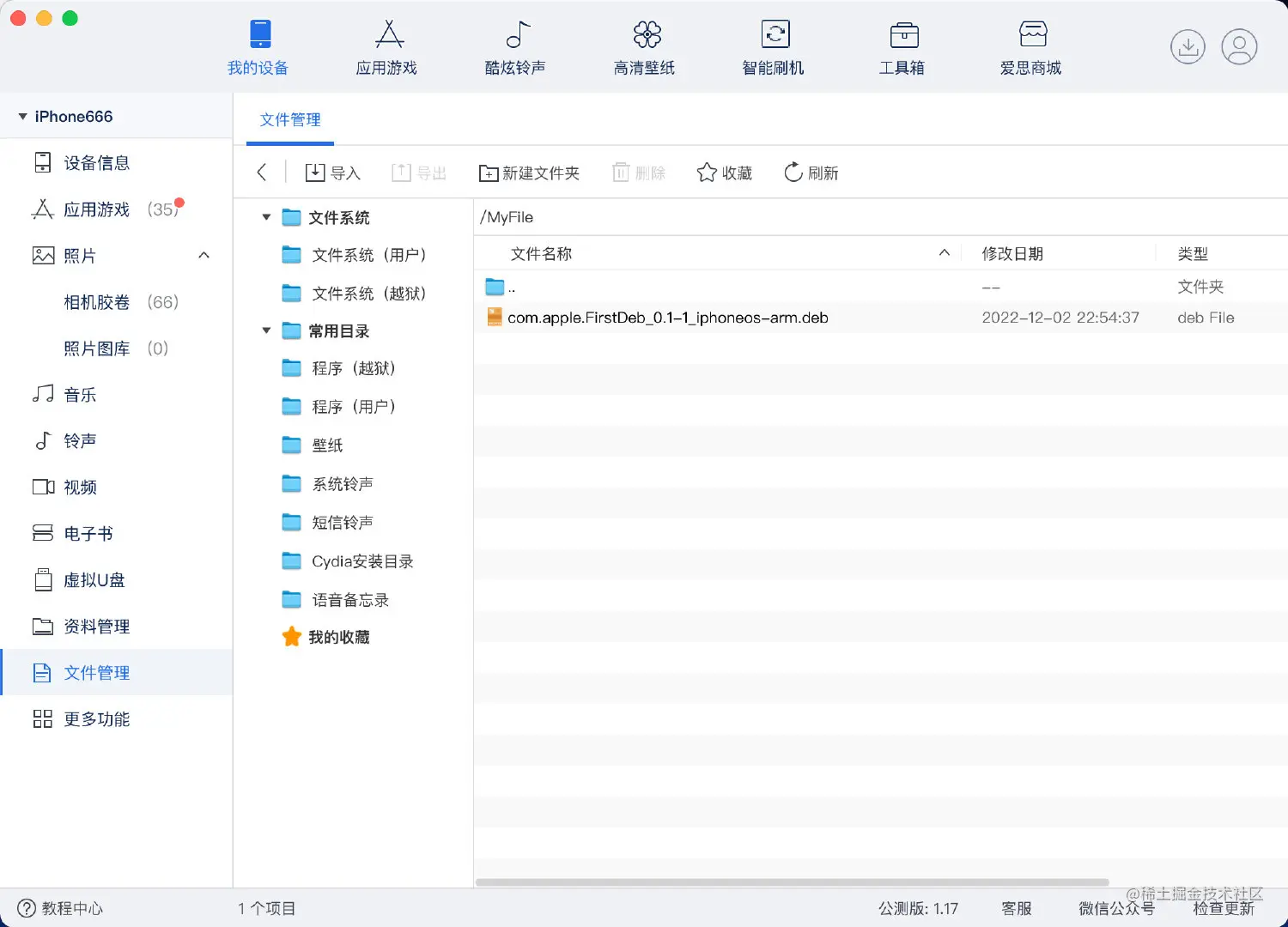Viewport: 1288px width, 927px height.
Task: Select the 壁纸 folder
Action: click(313, 445)
